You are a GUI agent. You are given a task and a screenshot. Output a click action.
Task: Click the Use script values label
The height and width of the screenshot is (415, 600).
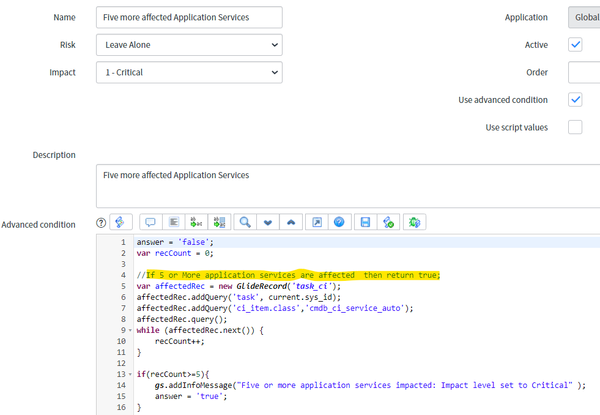pyautogui.click(x=517, y=127)
